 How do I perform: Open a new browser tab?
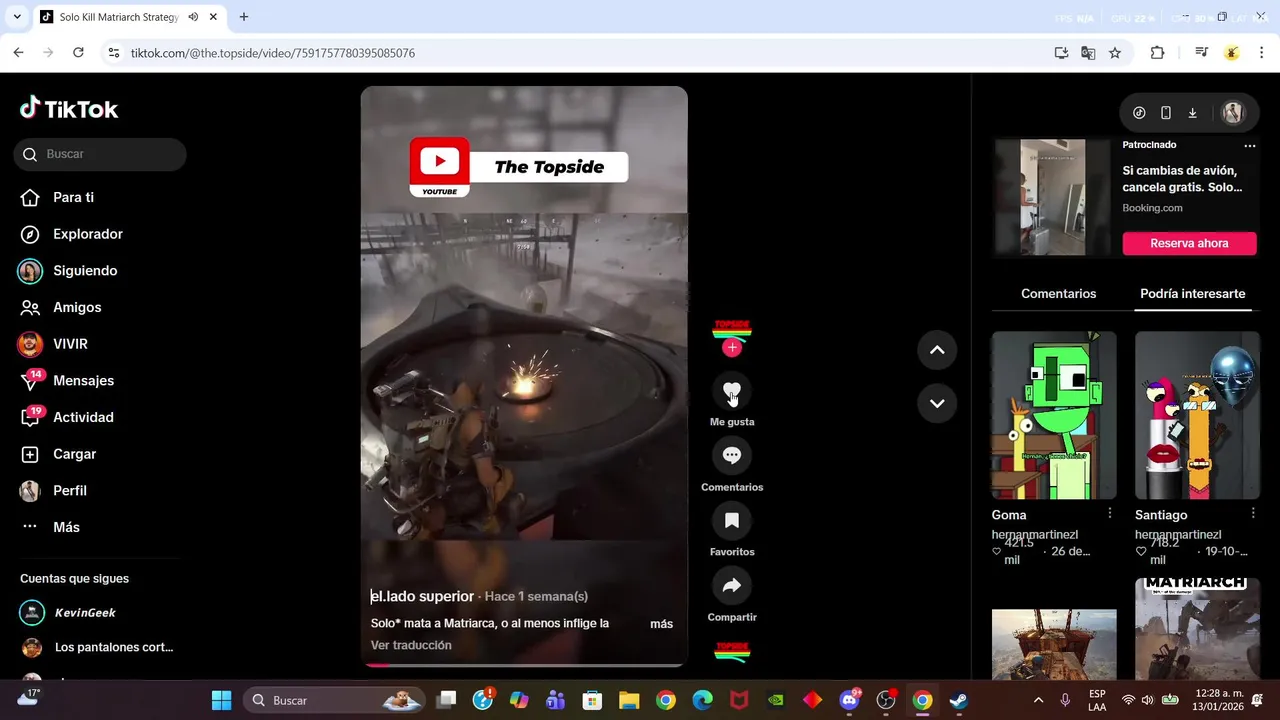244,17
